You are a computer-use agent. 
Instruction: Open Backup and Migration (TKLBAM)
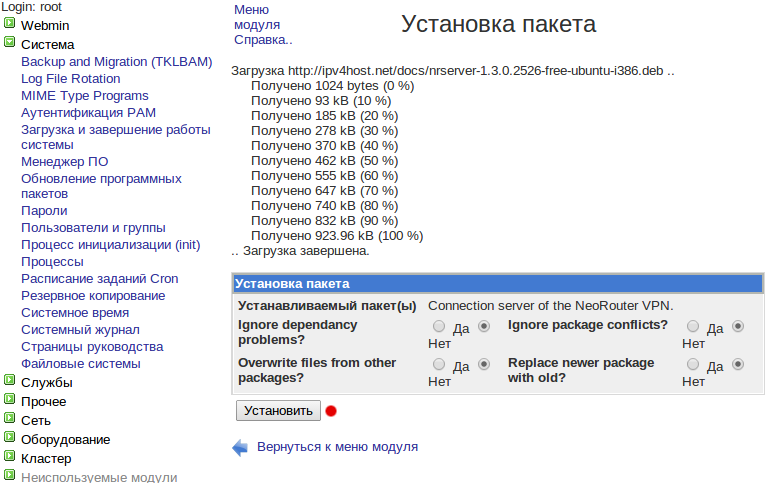(x=117, y=62)
